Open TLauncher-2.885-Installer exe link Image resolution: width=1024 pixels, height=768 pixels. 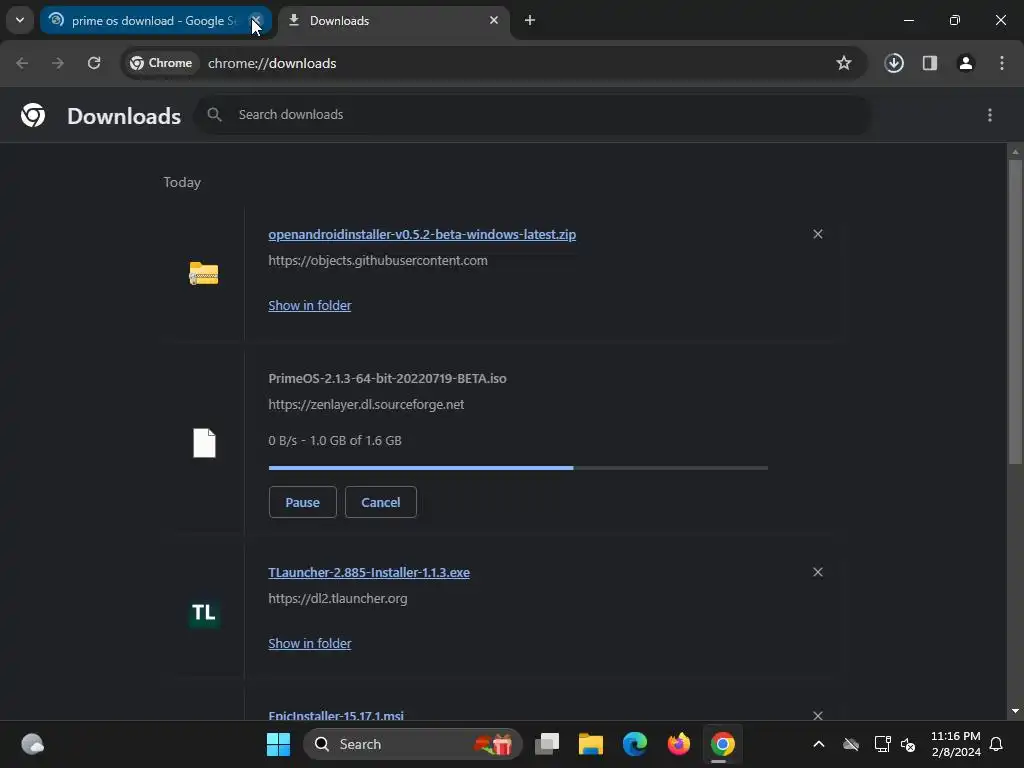[369, 573]
